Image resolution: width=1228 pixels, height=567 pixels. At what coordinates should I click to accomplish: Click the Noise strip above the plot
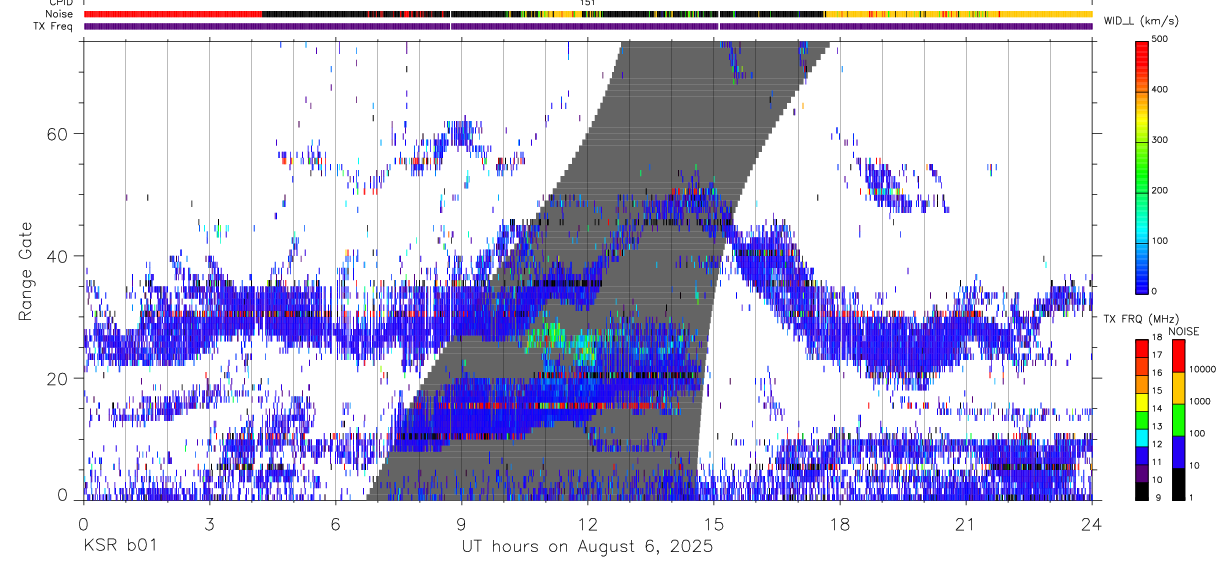pyautogui.click(x=588, y=14)
